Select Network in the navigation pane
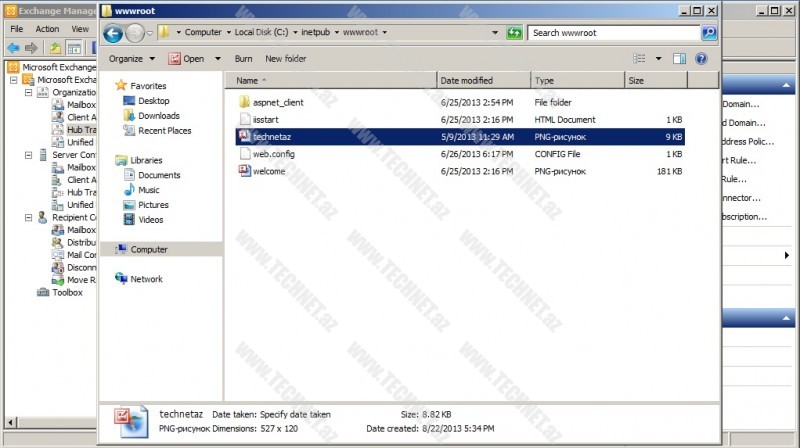Viewport: 800px width, 448px height. 146,279
